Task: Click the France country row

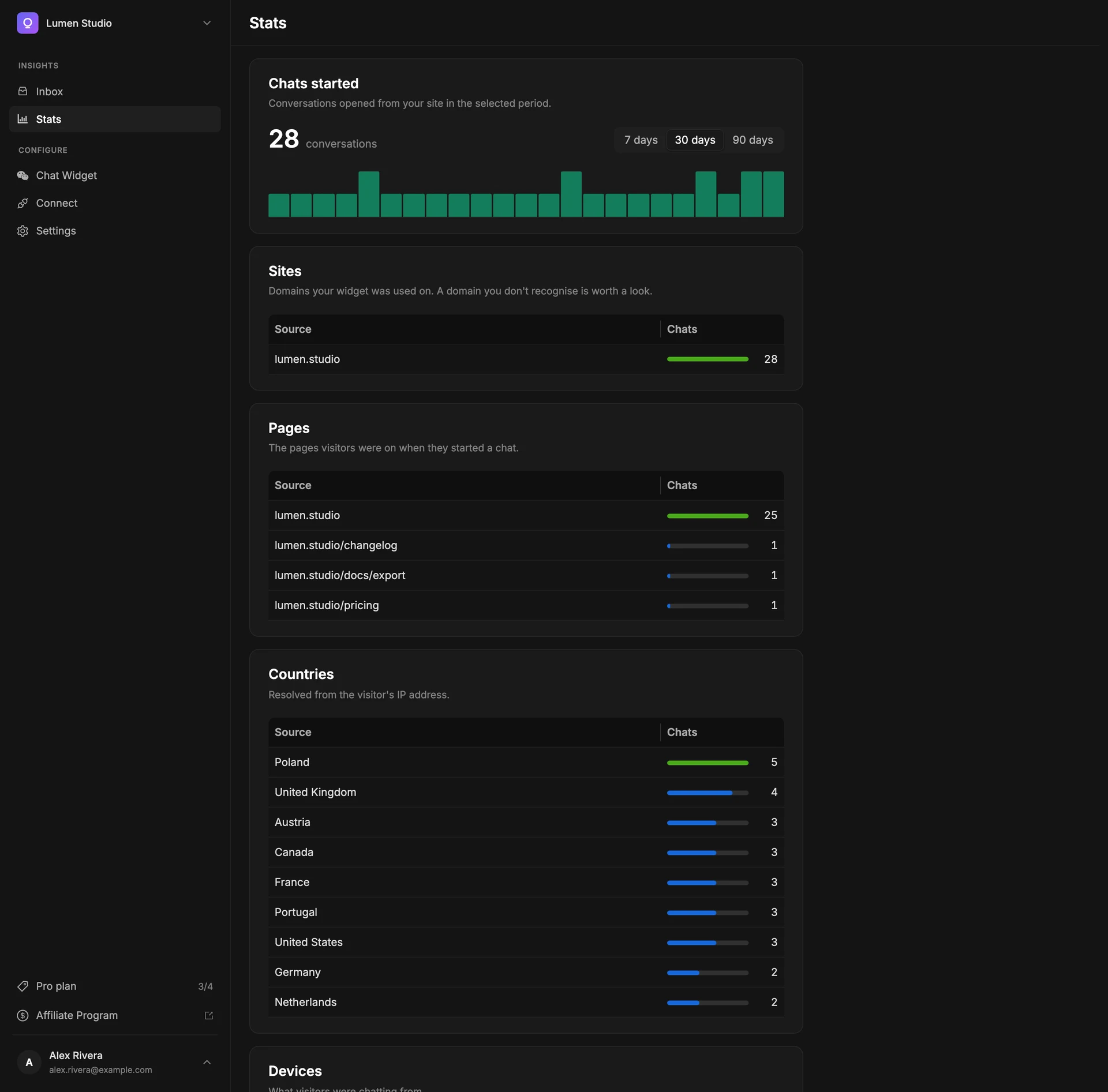Action: [x=526, y=882]
